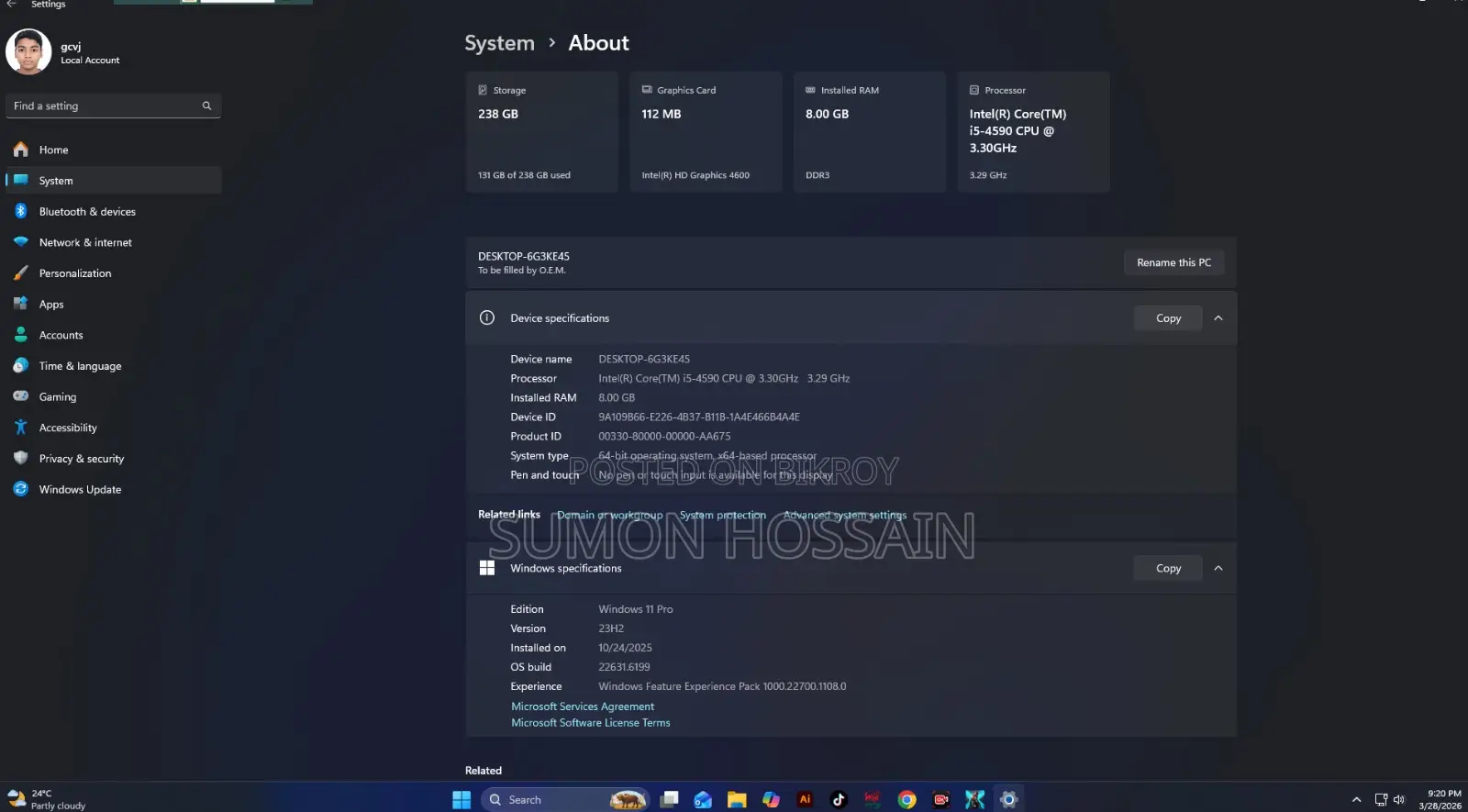Open the Storage card showing 238 GB
The height and width of the screenshot is (812, 1468).
point(541,132)
